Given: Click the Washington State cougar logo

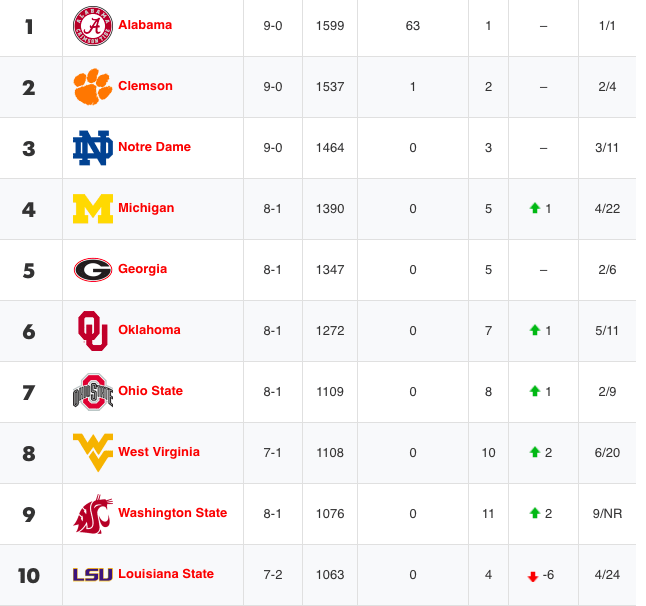Looking at the screenshot, I should point(93,514).
